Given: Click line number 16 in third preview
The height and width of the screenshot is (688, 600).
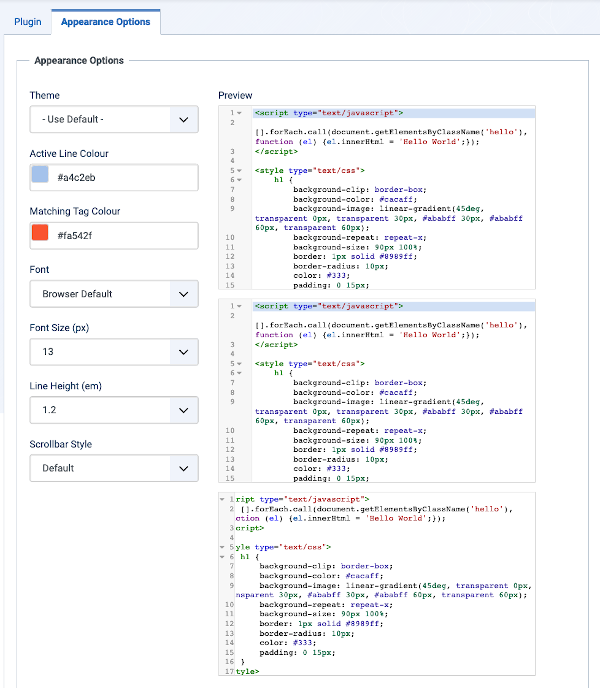Looking at the screenshot, I should pos(230,662).
